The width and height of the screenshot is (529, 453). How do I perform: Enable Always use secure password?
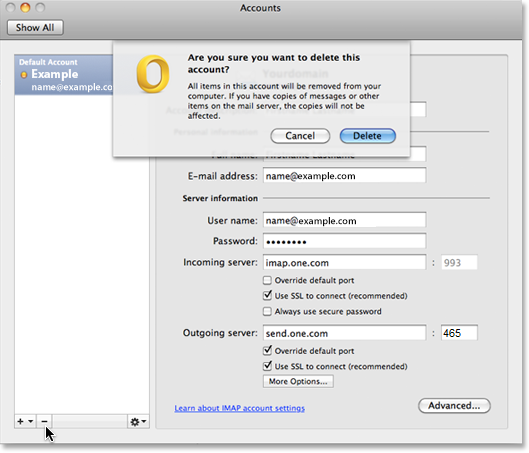[267, 311]
